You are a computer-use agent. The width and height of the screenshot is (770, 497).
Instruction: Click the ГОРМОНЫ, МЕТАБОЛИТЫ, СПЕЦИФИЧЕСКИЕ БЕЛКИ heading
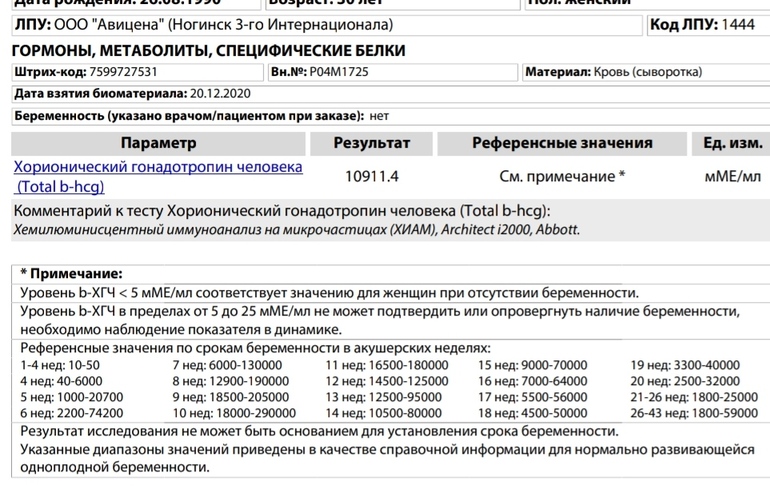pyautogui.click(x=208, y=50)
